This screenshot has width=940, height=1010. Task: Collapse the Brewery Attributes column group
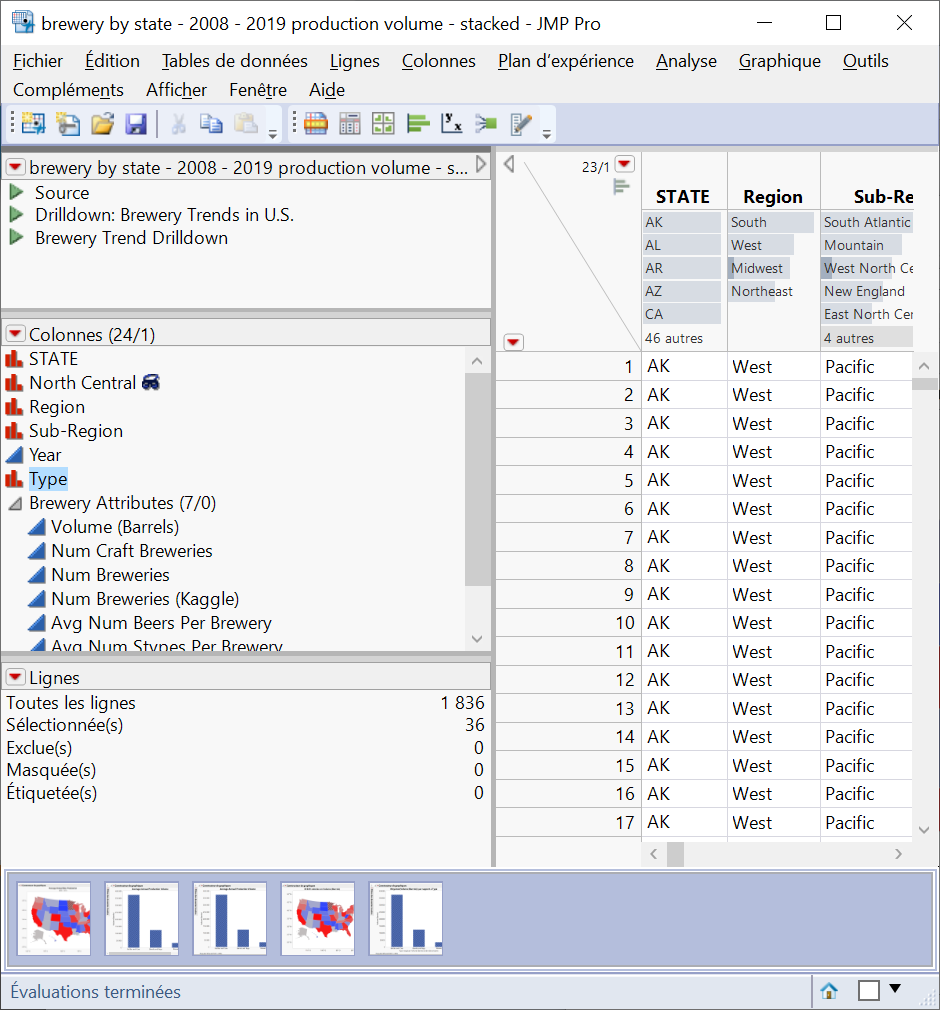(x=16, y=503)
